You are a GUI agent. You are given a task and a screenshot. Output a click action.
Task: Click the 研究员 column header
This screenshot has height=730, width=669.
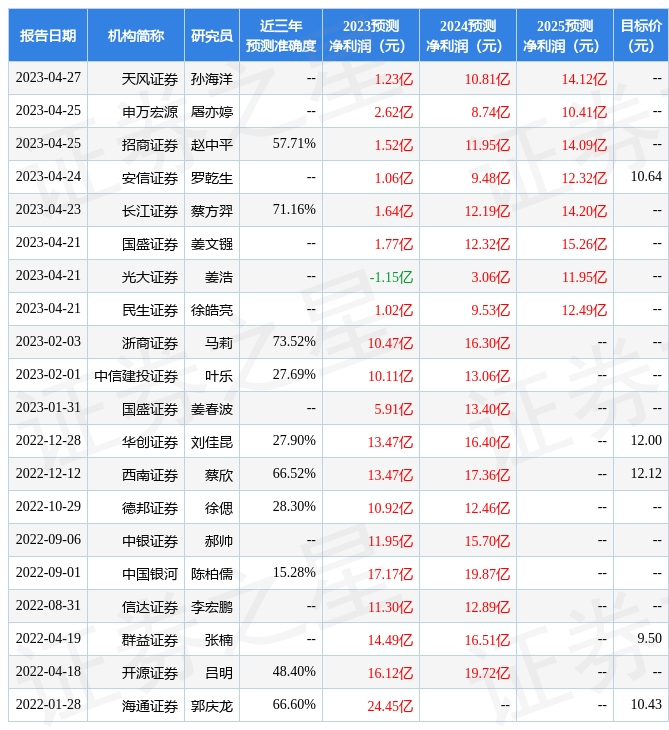point(212,35)
